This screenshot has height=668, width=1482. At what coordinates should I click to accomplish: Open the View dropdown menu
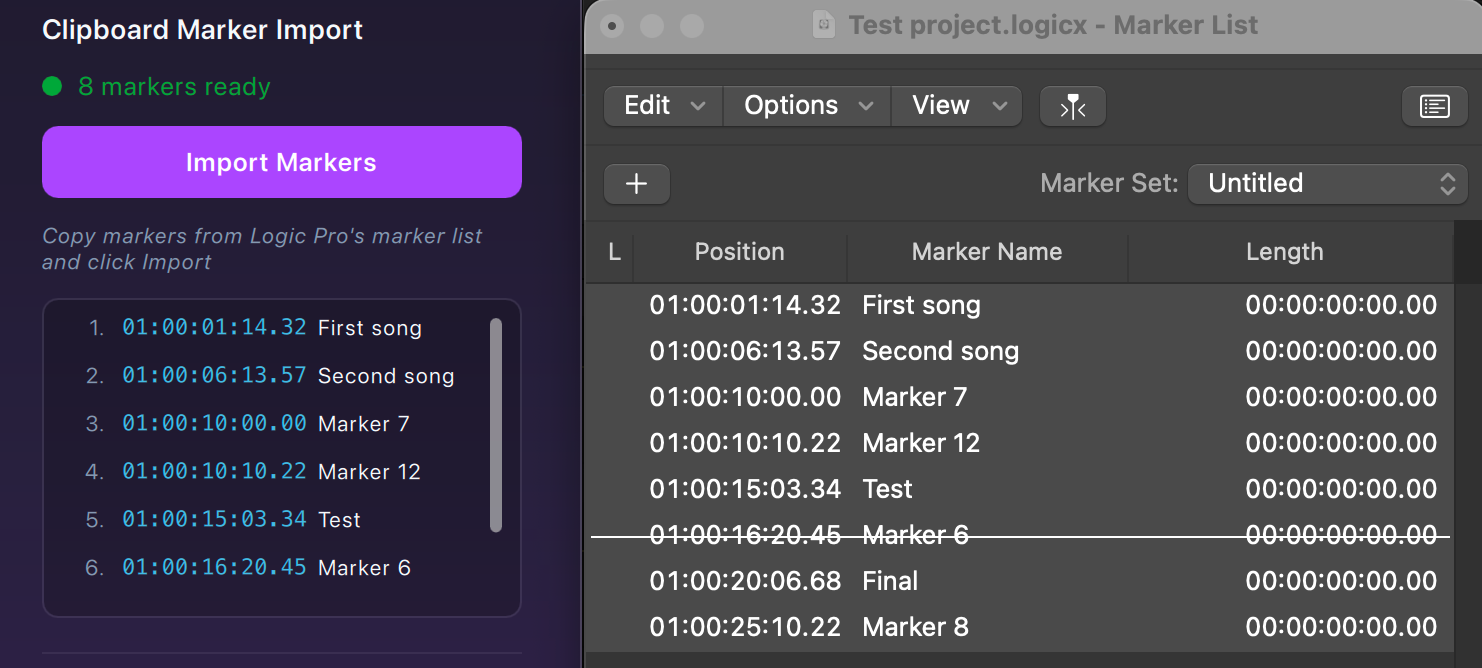tap(957, 106)
